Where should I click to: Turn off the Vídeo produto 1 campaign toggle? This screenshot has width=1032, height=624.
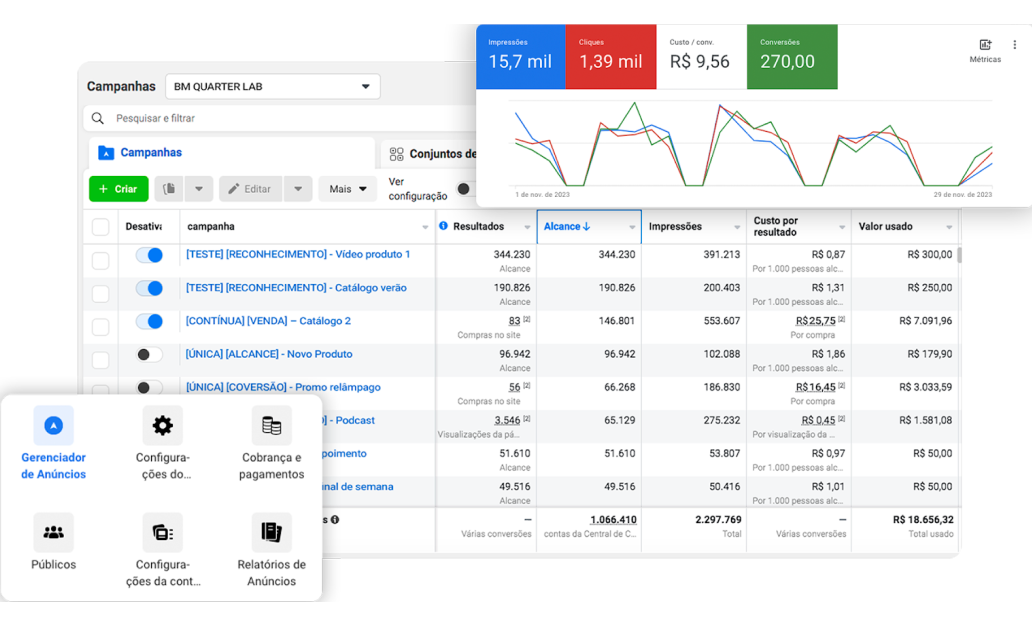(x=149, y=255)
